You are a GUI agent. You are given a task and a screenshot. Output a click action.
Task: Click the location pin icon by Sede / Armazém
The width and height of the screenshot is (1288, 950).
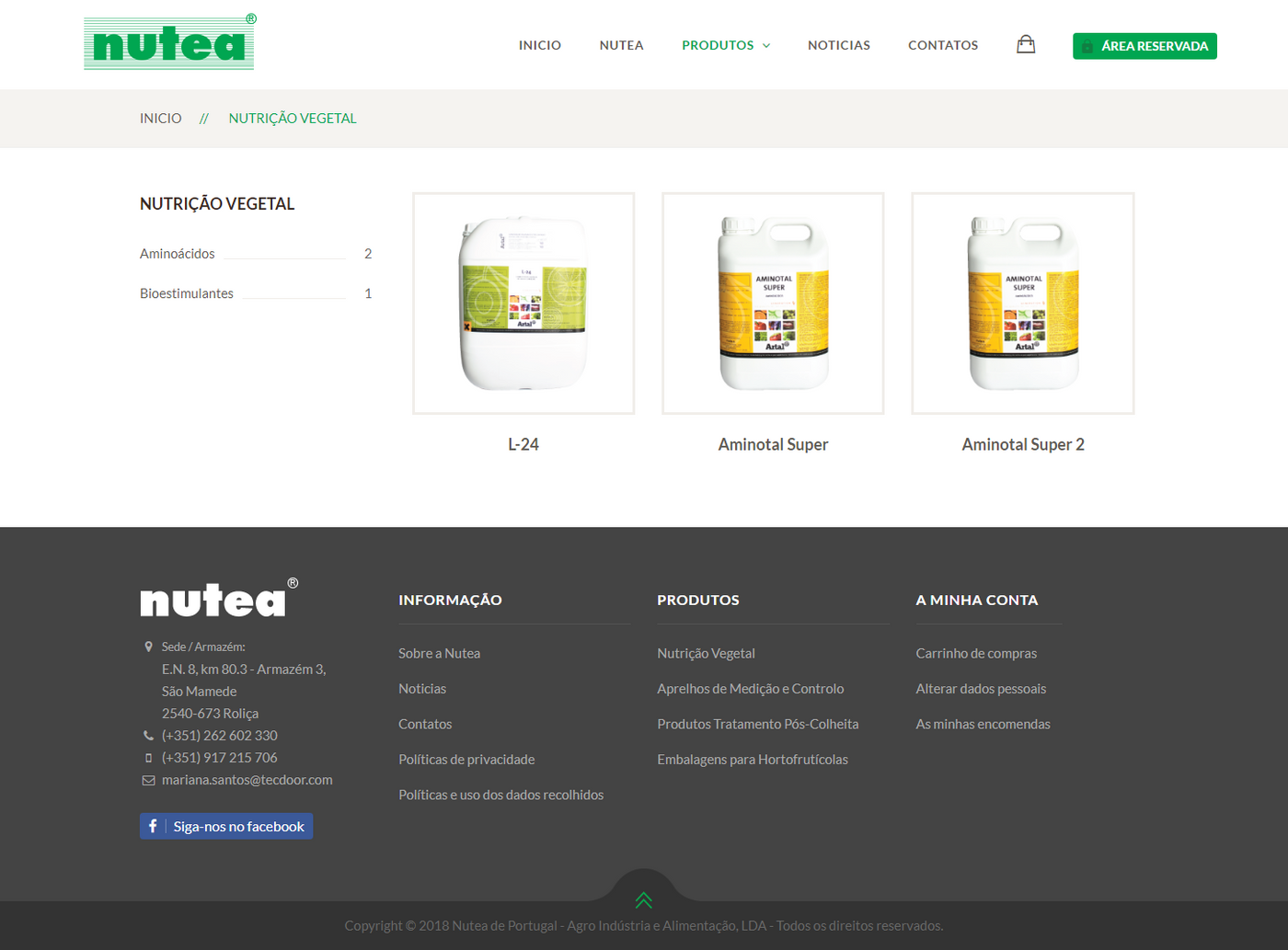tap(148, 647)
